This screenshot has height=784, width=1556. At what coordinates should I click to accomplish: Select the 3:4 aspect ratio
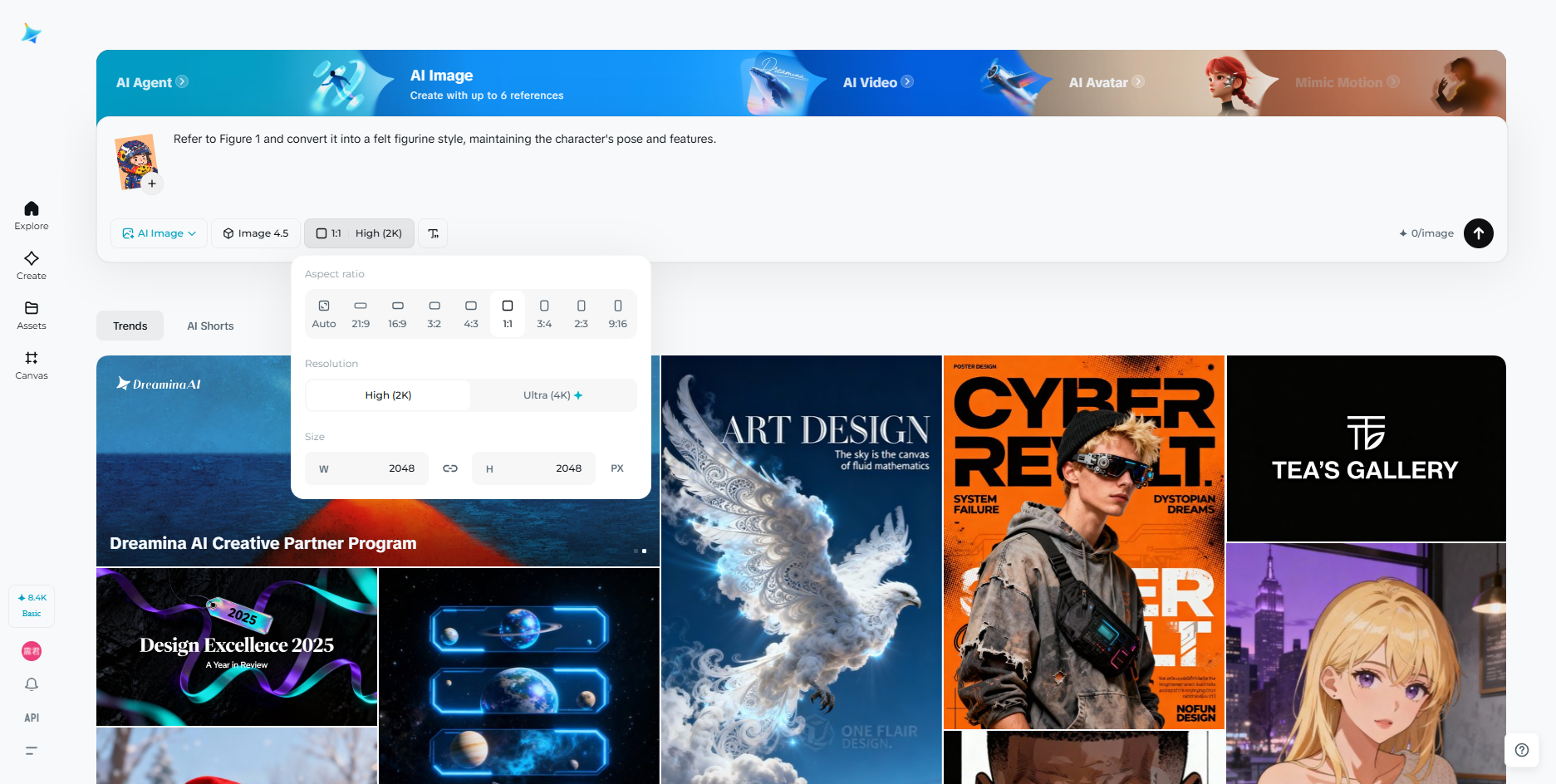pos(544,314)
